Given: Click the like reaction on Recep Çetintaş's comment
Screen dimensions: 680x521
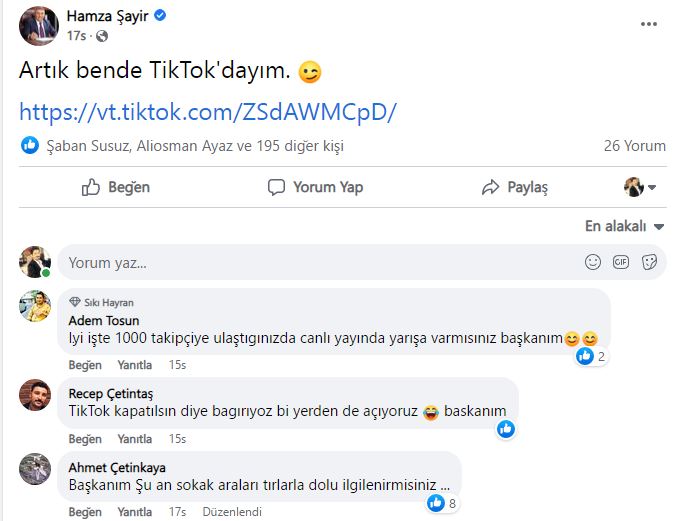Looking at the screenshot, I should point(506,429).
